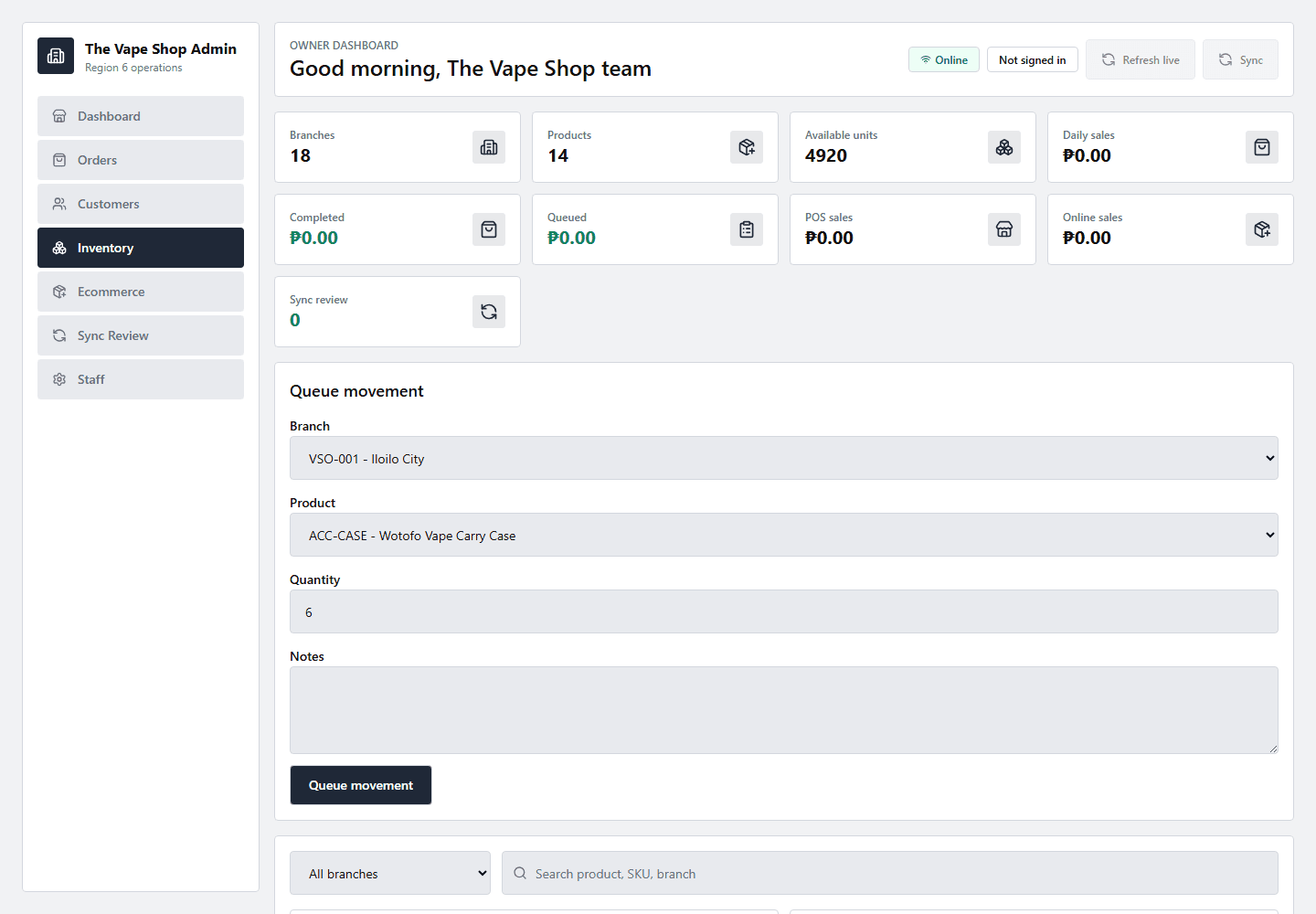Click the Ecommerce package icon in sidebar
This screenshot has height=914, width=1316.
click(59, 292)
